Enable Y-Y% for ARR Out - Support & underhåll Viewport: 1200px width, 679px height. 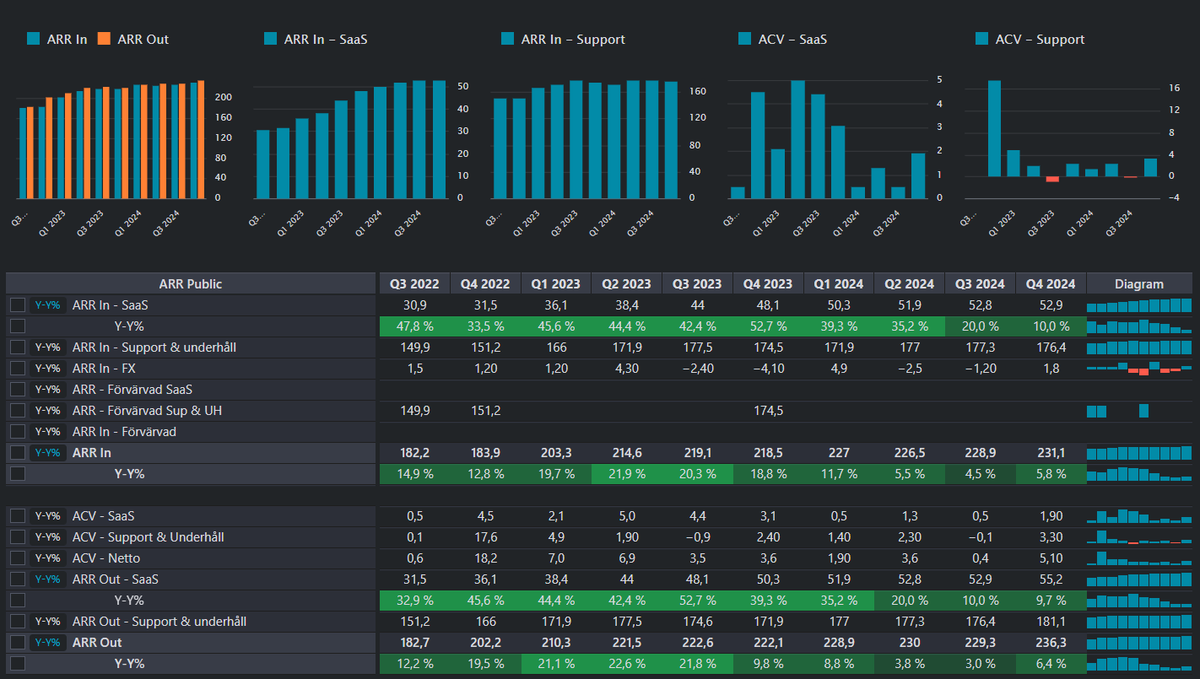(46, 621)
